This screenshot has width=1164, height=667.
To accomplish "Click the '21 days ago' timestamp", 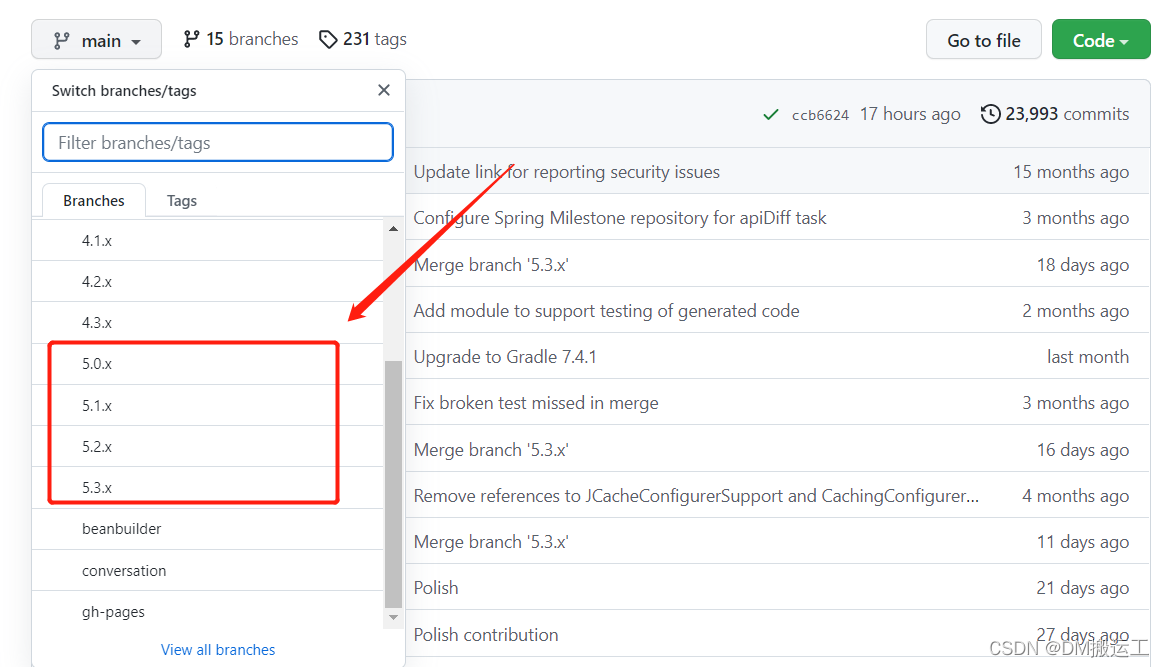I will coord(1083,588).
